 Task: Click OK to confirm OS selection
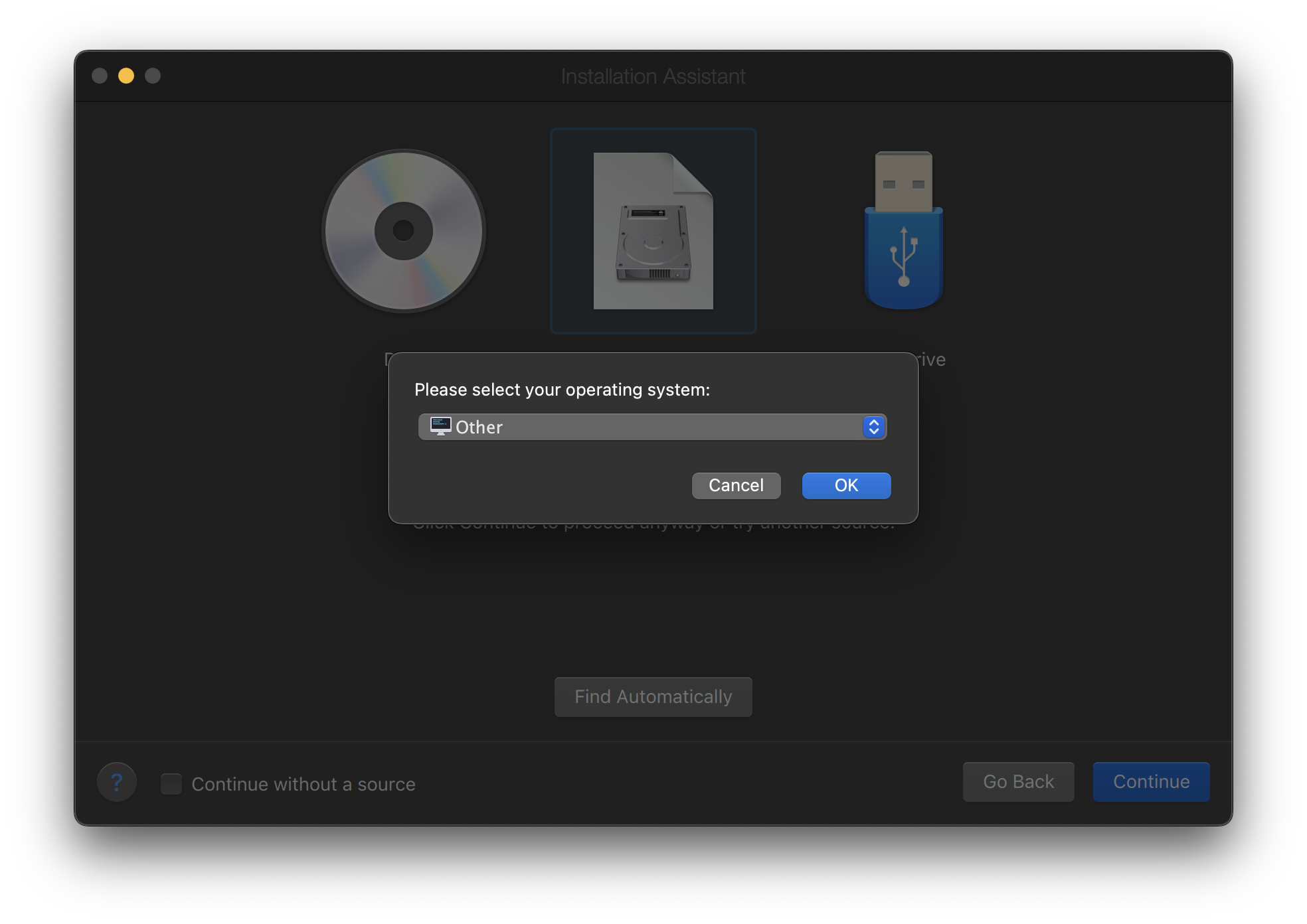845,485
